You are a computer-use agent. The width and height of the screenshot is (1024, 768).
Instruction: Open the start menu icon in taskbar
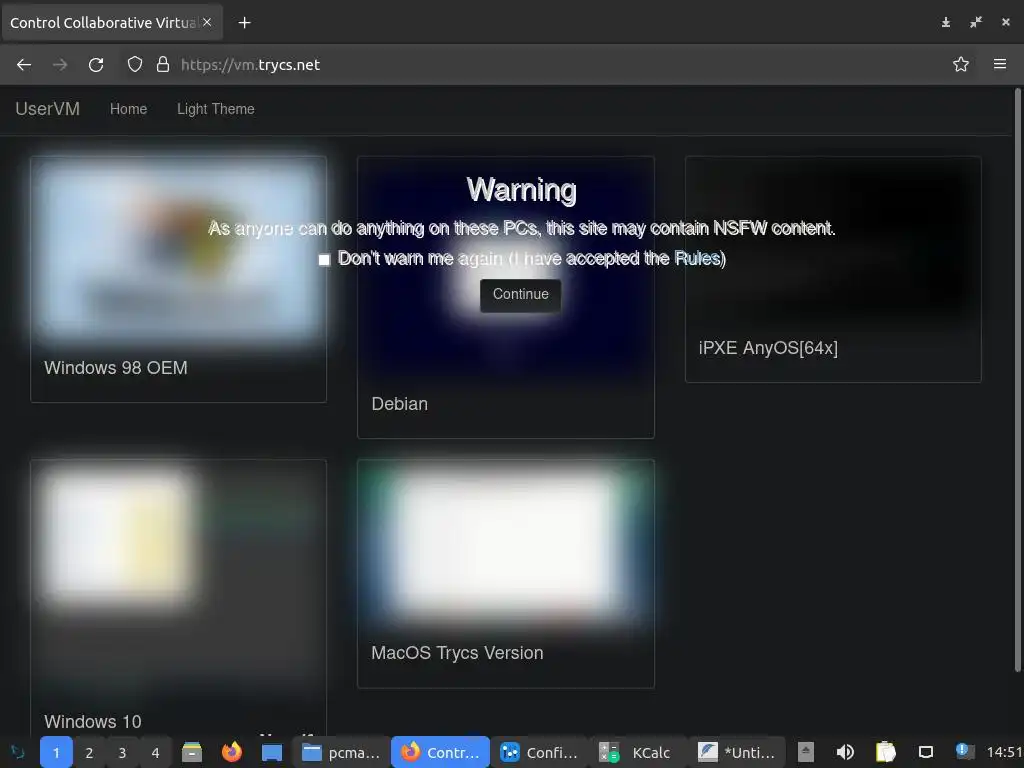(x=18, y=752)
